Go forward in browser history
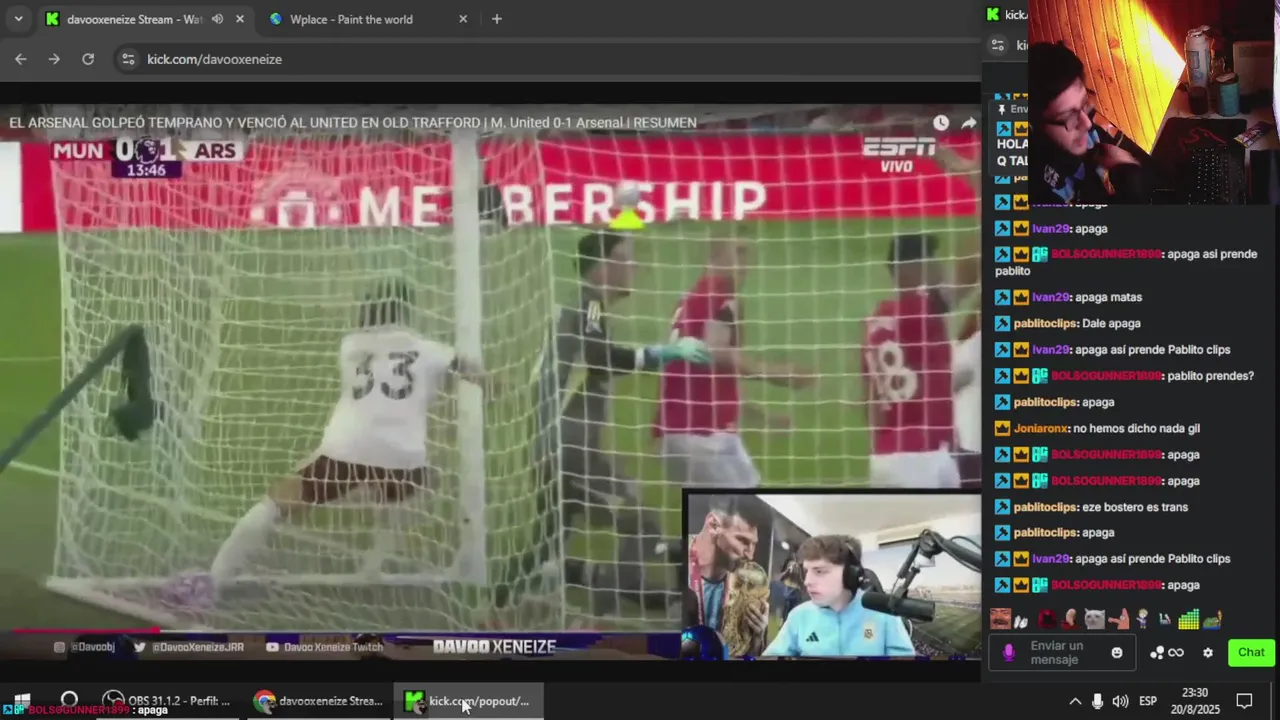 click(x=54, y=59)
